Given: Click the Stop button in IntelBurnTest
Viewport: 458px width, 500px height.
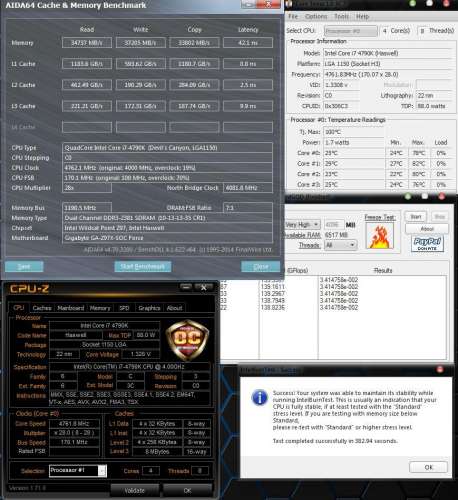Looking at the screenshot, I should tap(440, 217).
